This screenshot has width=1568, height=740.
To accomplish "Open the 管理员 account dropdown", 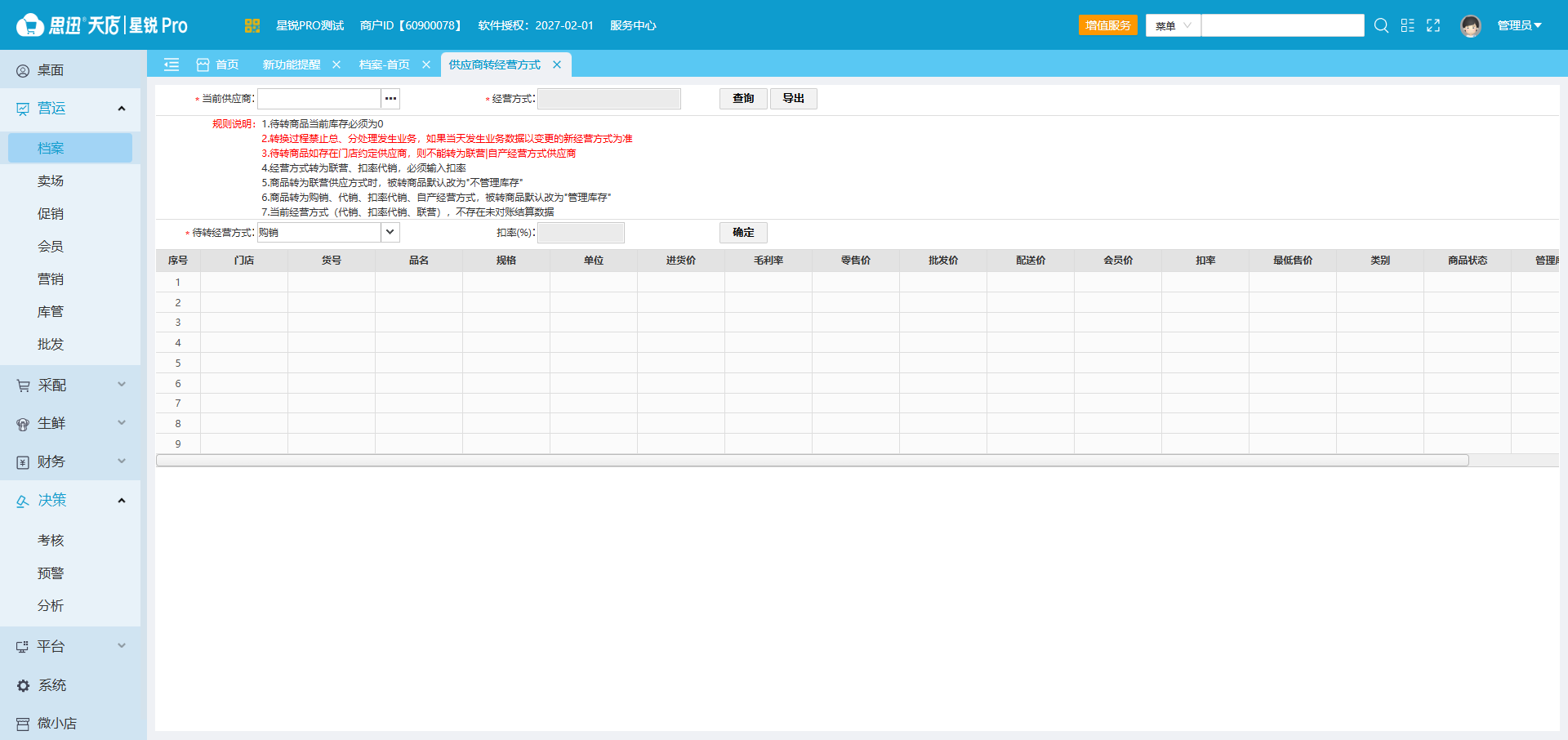I will pos(1519,25).
